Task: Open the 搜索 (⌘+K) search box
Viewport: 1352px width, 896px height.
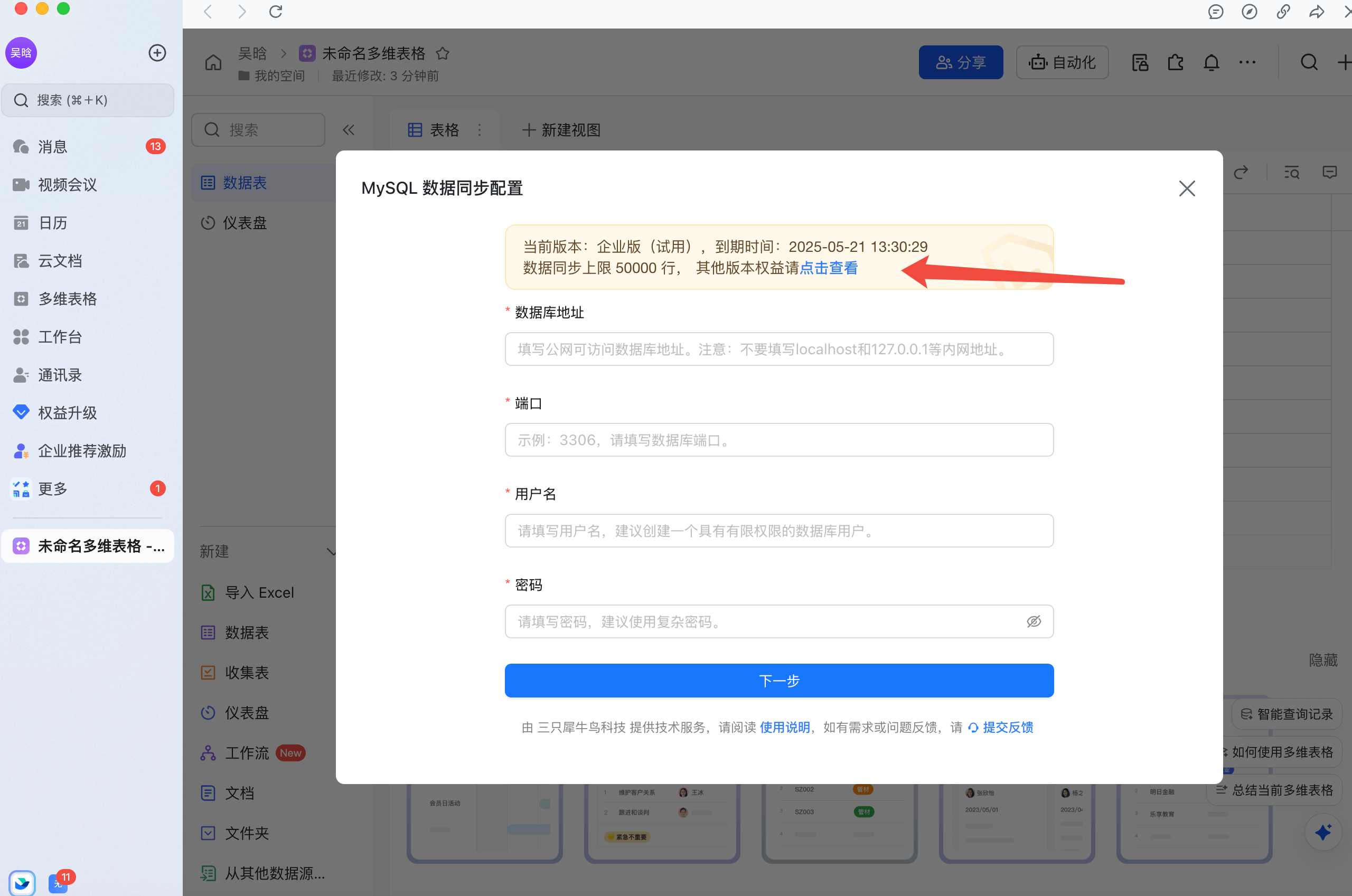Action: tap(88, 100)
